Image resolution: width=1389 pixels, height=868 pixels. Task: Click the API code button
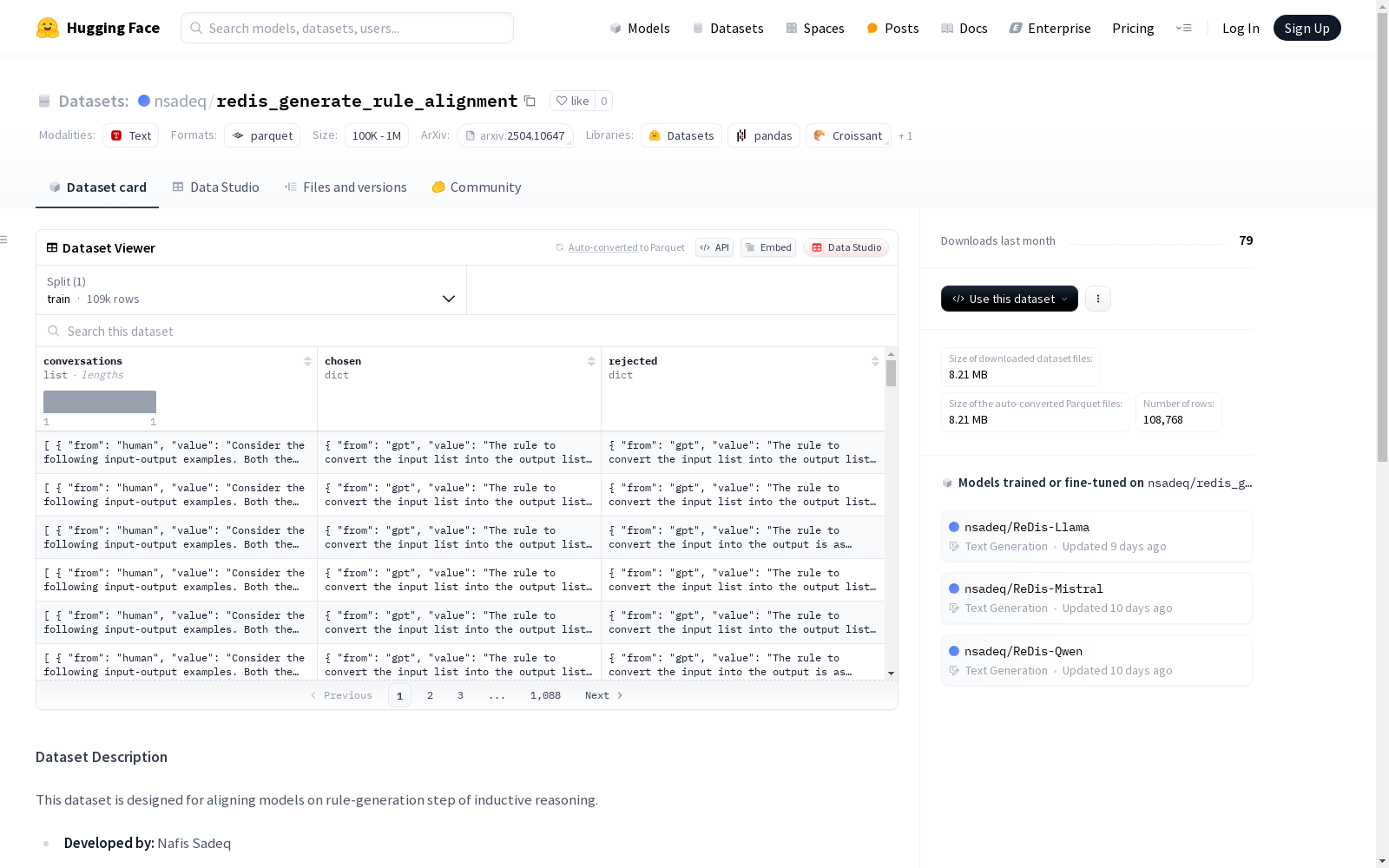click(x=714, y=247)
